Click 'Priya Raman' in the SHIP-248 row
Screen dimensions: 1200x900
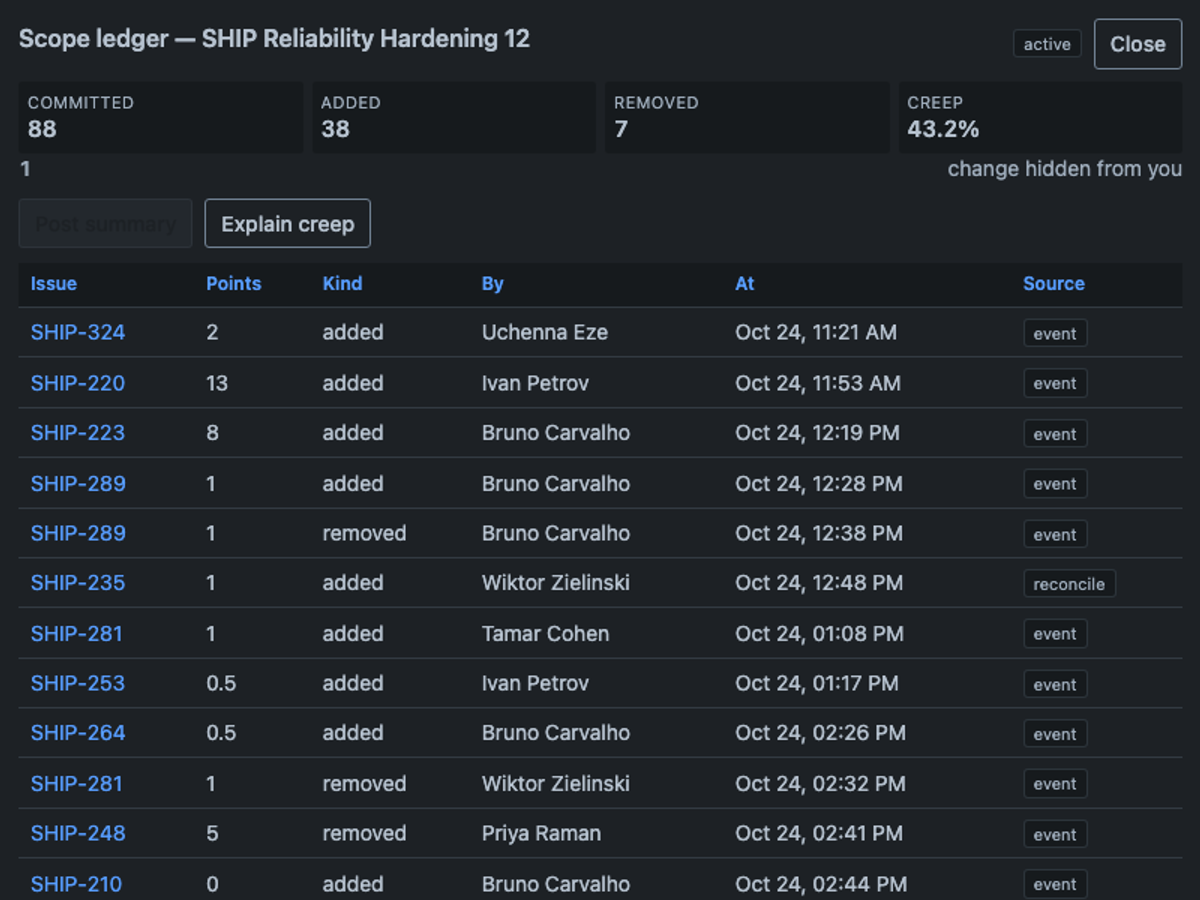point(542,833)
